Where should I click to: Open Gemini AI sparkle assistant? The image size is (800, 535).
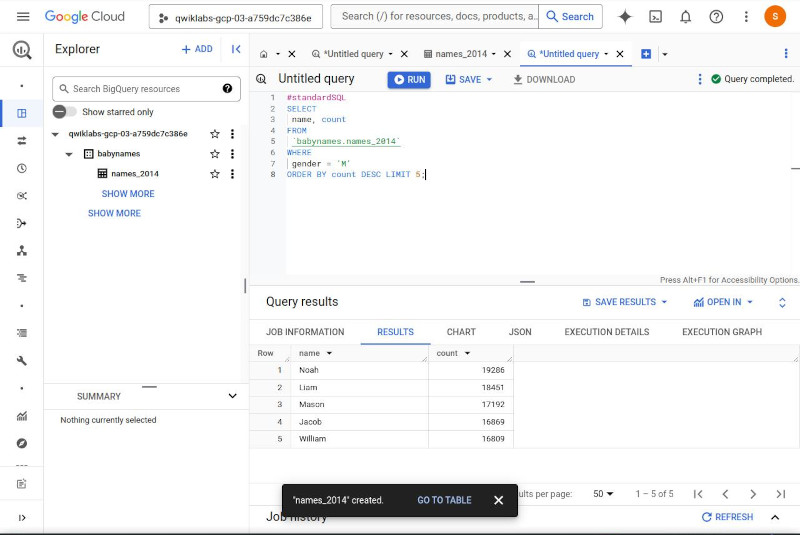pos(624,17)
